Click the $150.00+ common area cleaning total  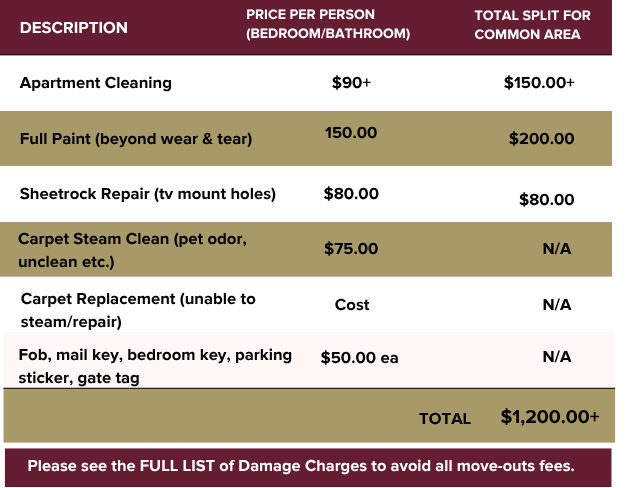pos(539,83)
